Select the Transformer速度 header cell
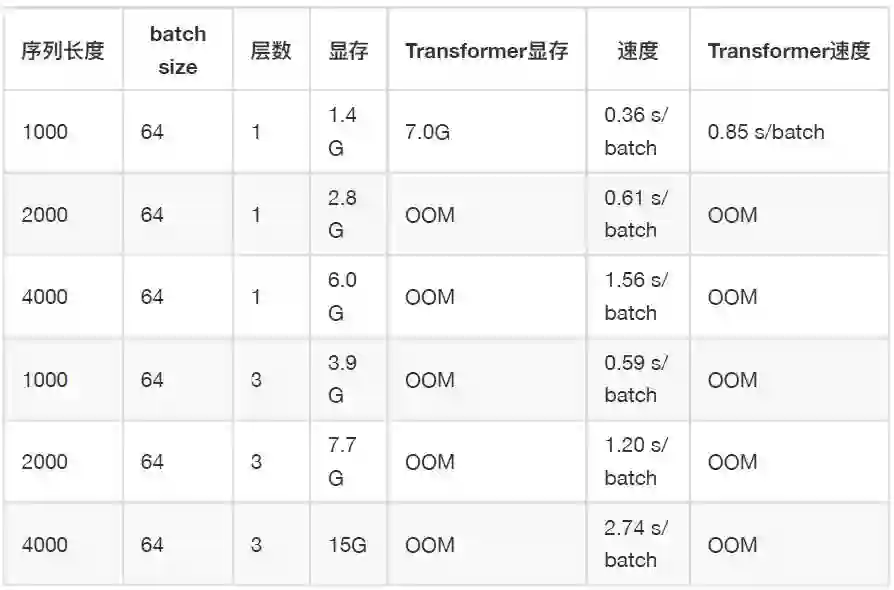This screenshot has width=894, height=590. tap(788, 51)
